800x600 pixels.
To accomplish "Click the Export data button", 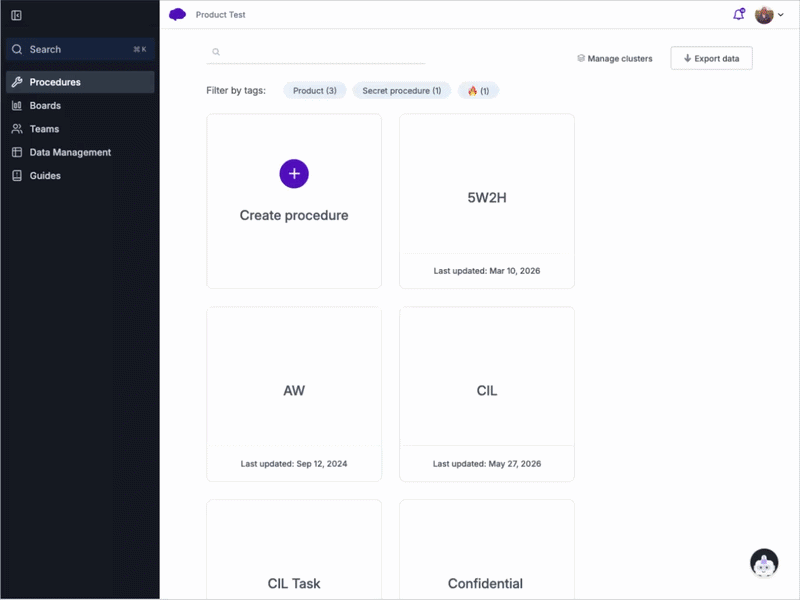I will (711, 58).
